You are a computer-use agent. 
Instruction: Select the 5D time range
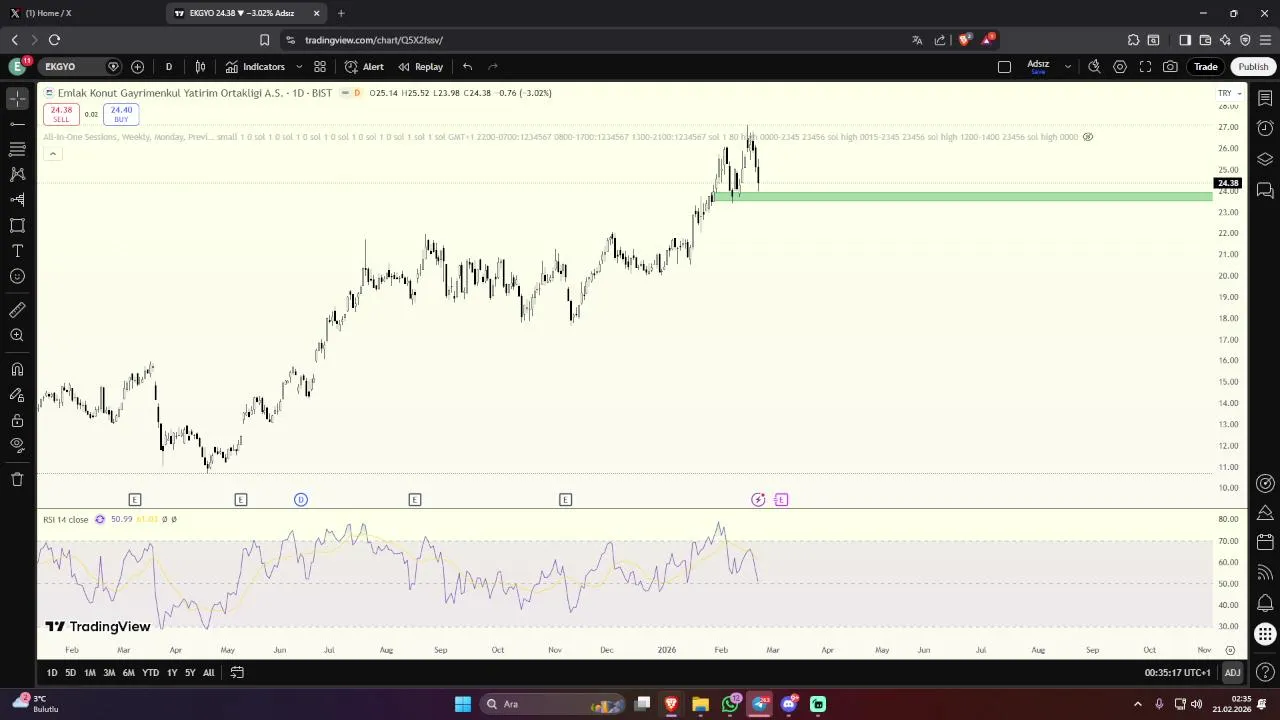[70, 673]
